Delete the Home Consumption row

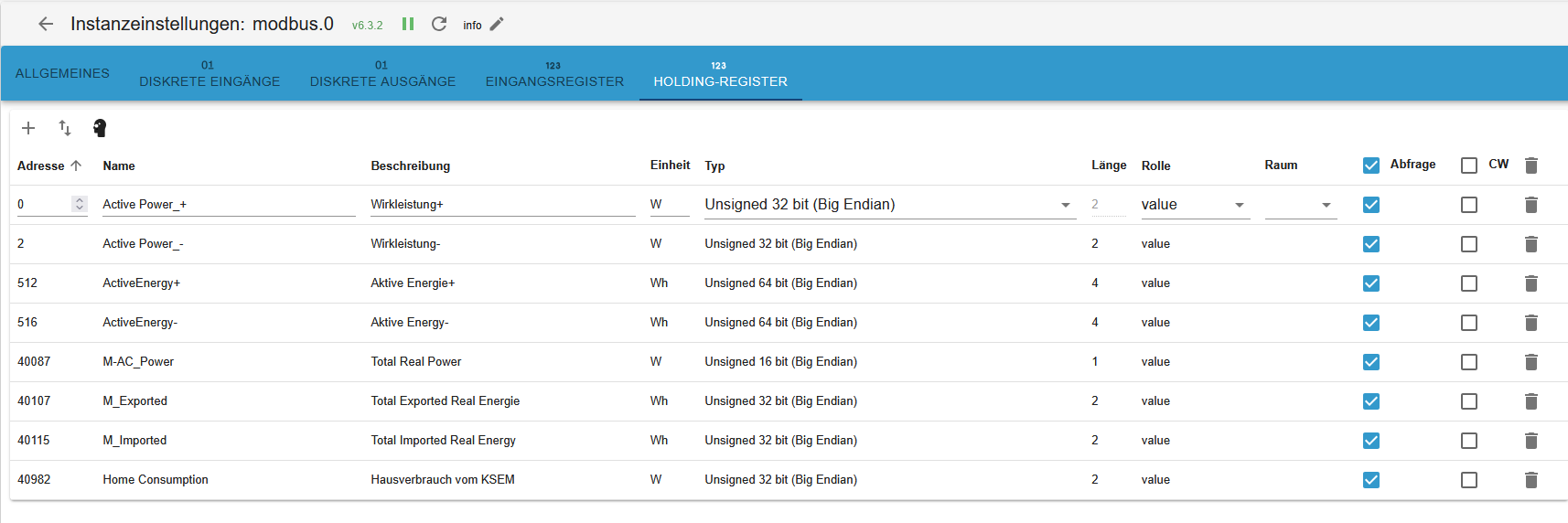click(1531, 480)
